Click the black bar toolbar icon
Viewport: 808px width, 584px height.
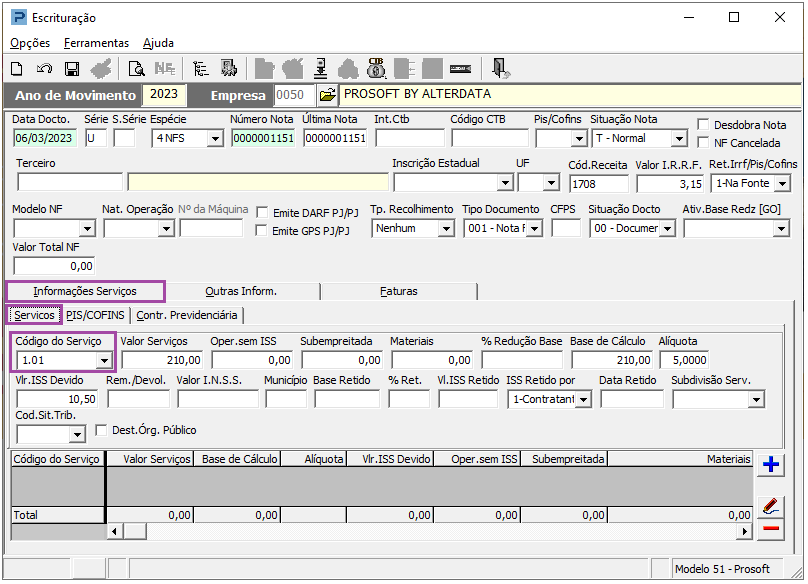460,69
